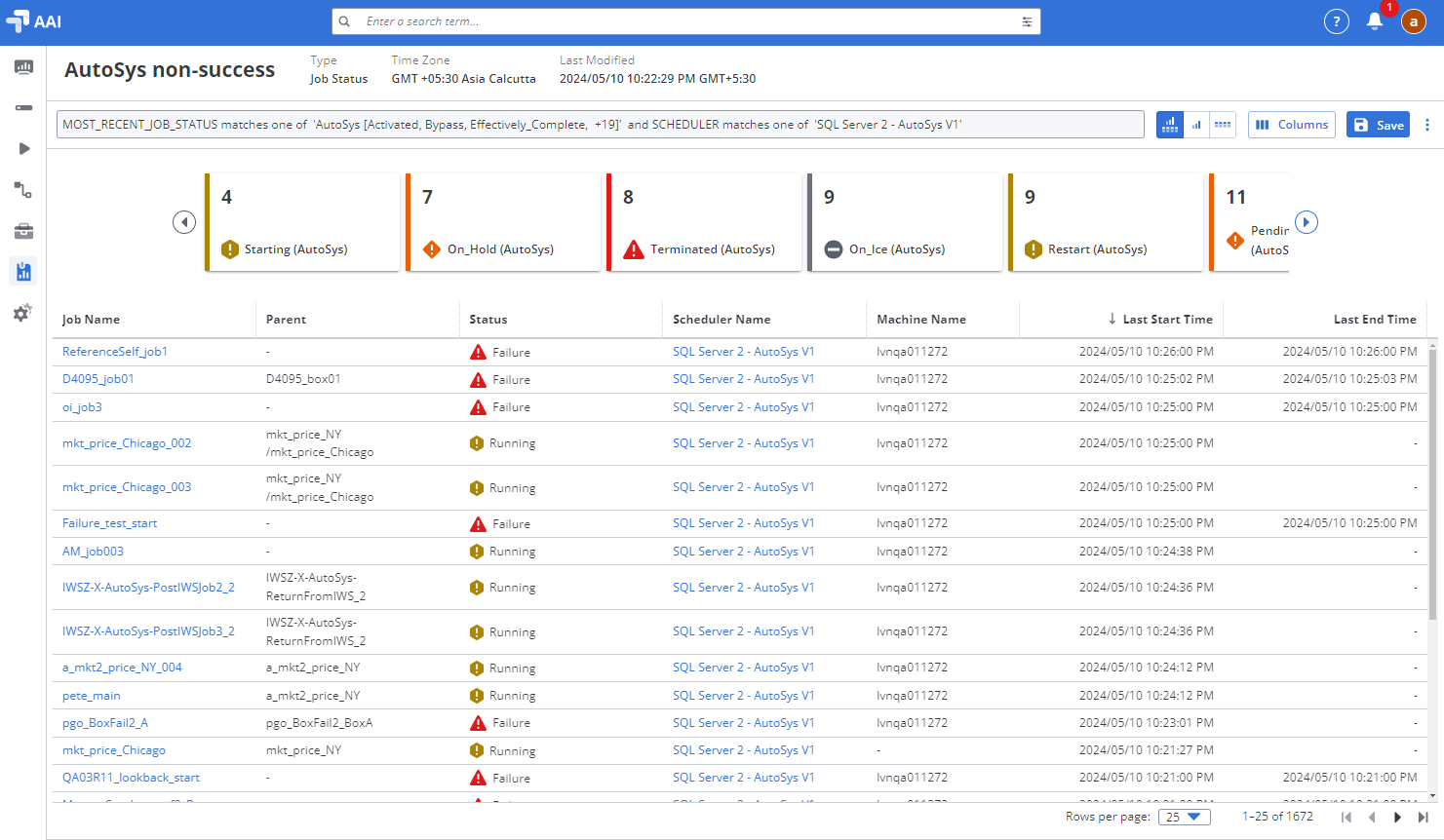Open the user profile avatar menu
Viewport: 1444px width, 840px height.
[x=1414, y=21]
